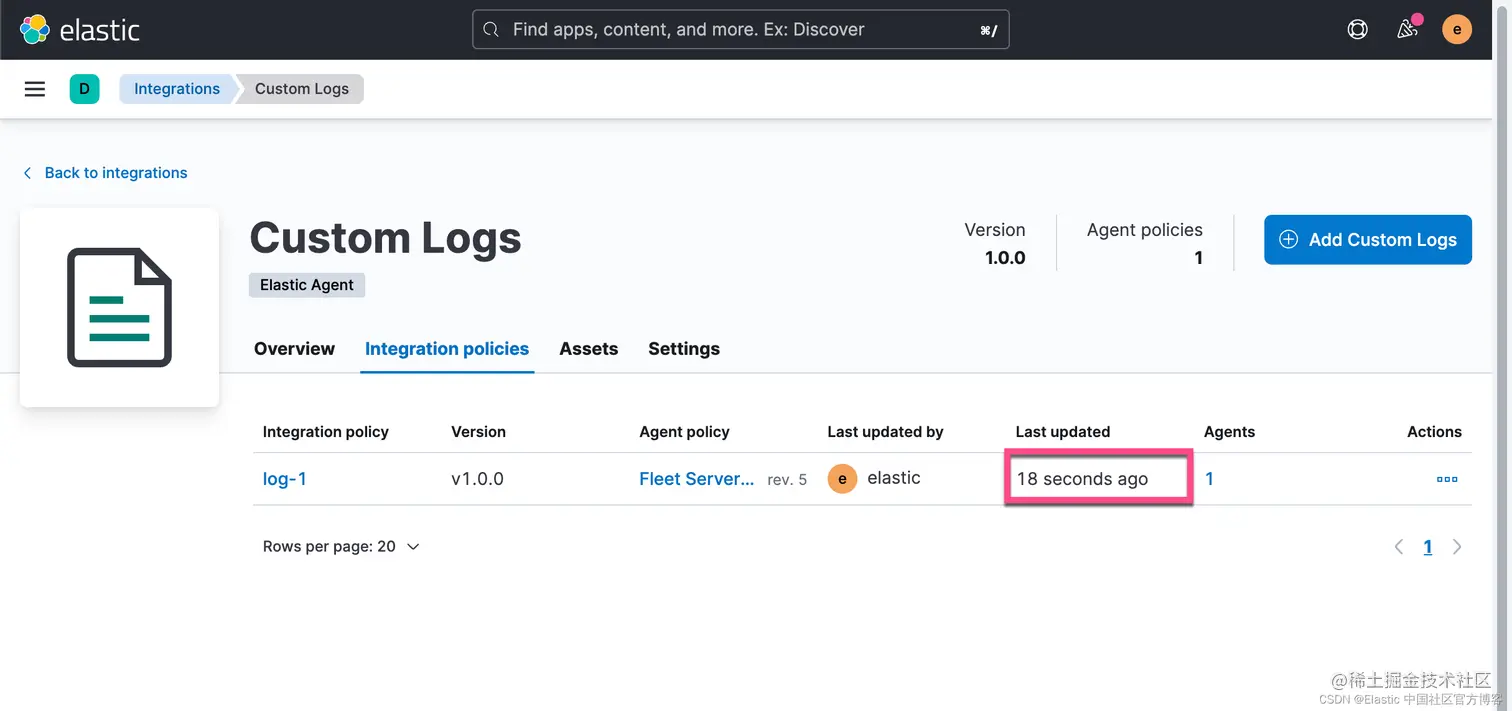
Task: Go to next table page arrow
Action: [x=1457, y=547]
